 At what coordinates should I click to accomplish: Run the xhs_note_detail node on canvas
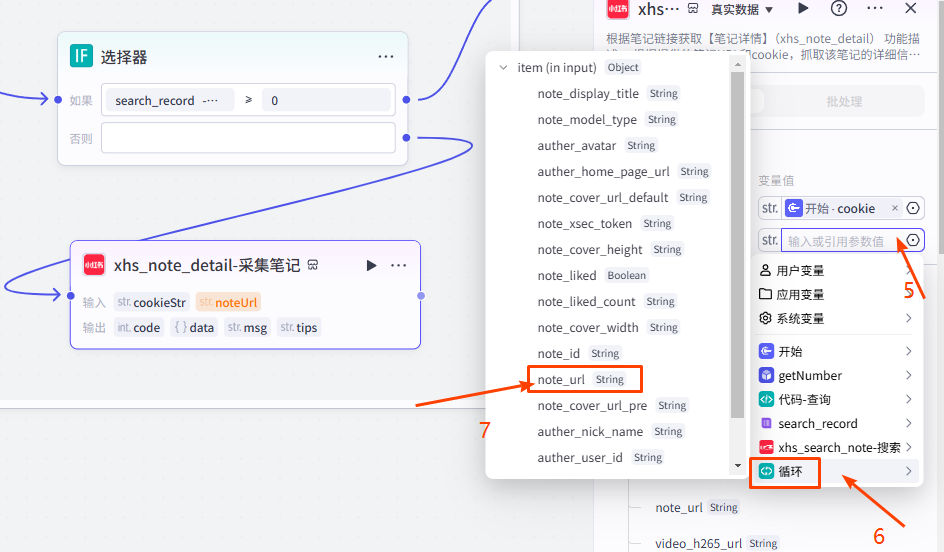click(372, 265)
